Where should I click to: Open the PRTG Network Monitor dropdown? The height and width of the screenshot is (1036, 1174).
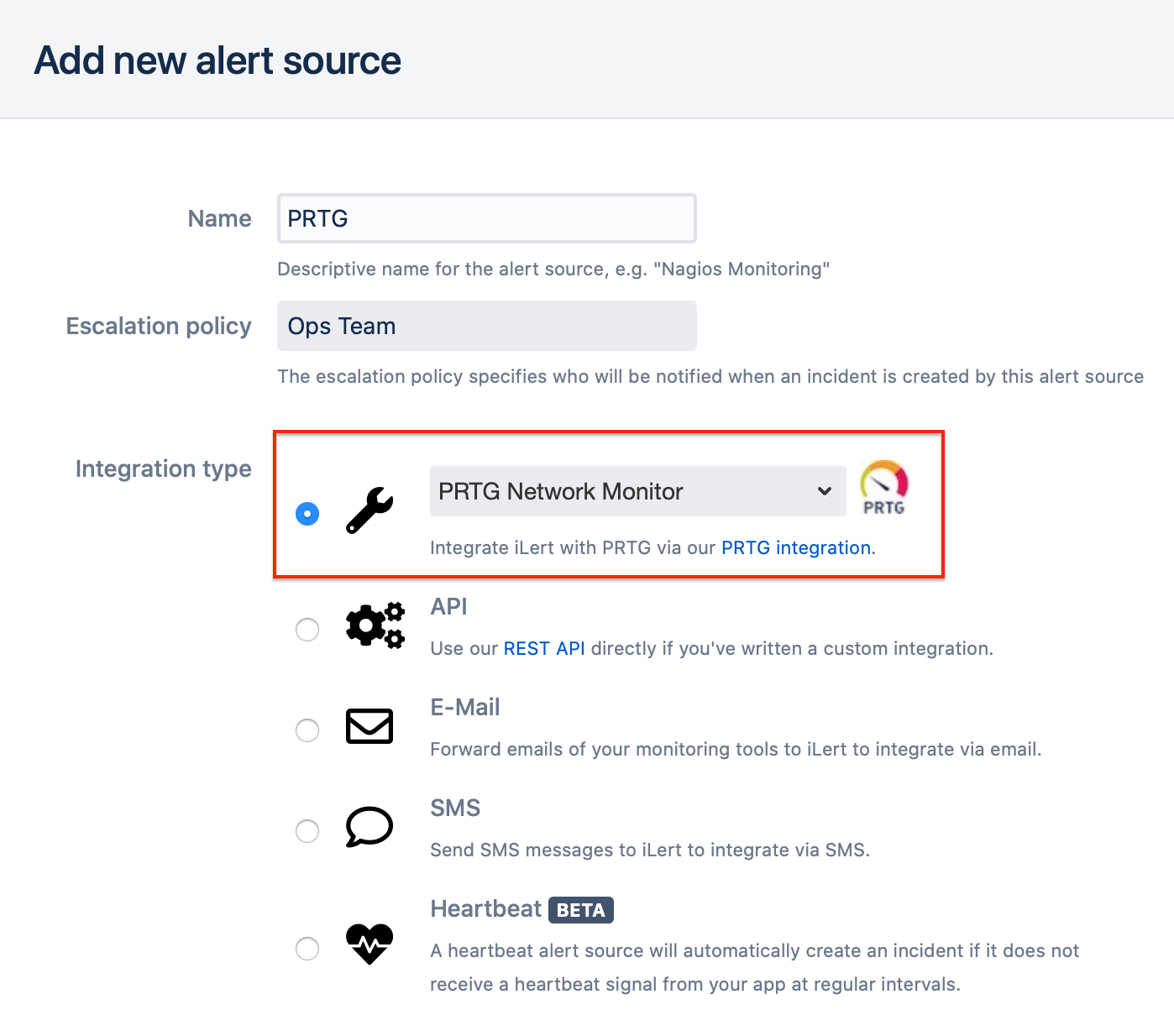637,491
